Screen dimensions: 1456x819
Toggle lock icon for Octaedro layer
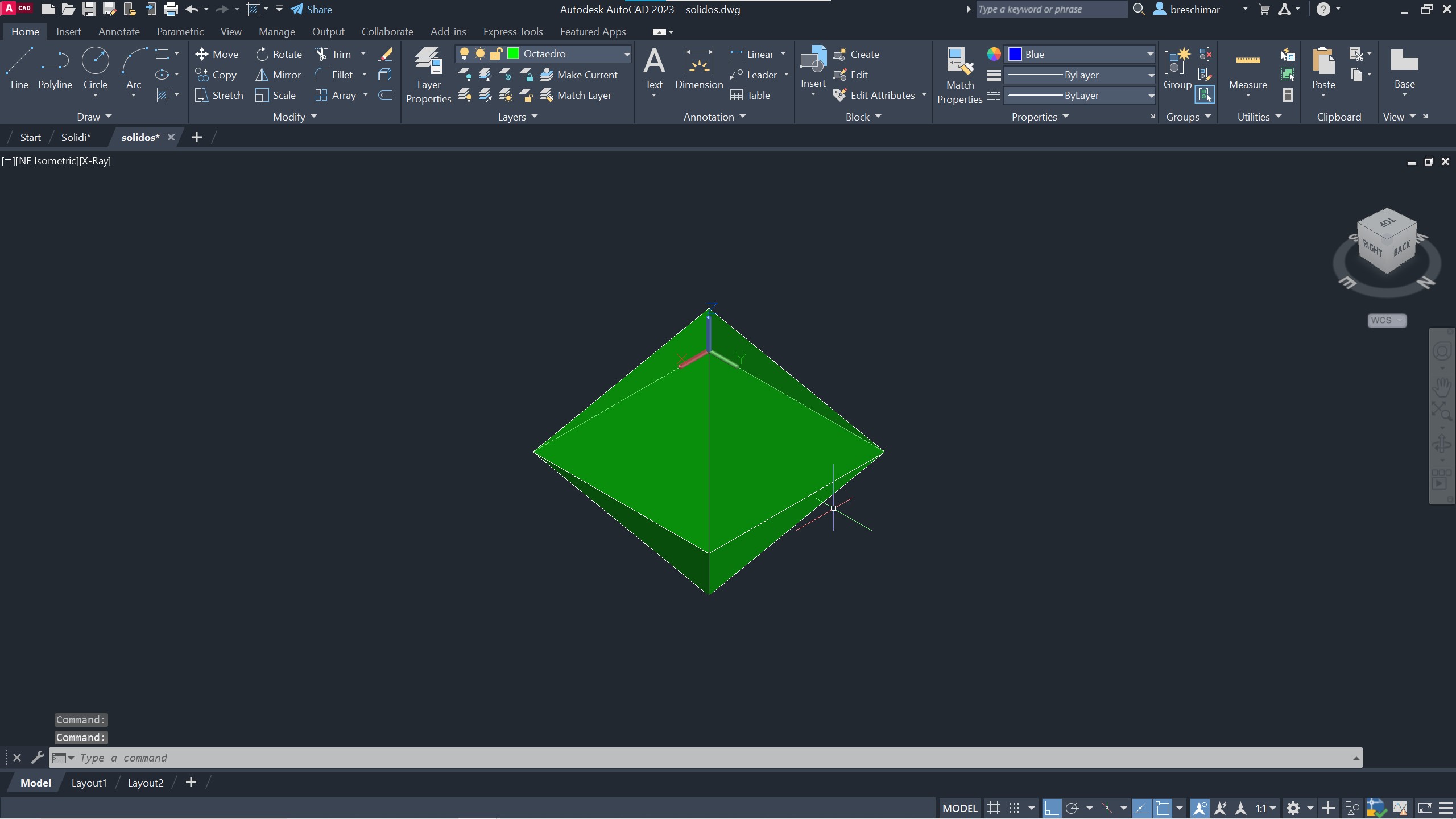click(x=496, y=53)
